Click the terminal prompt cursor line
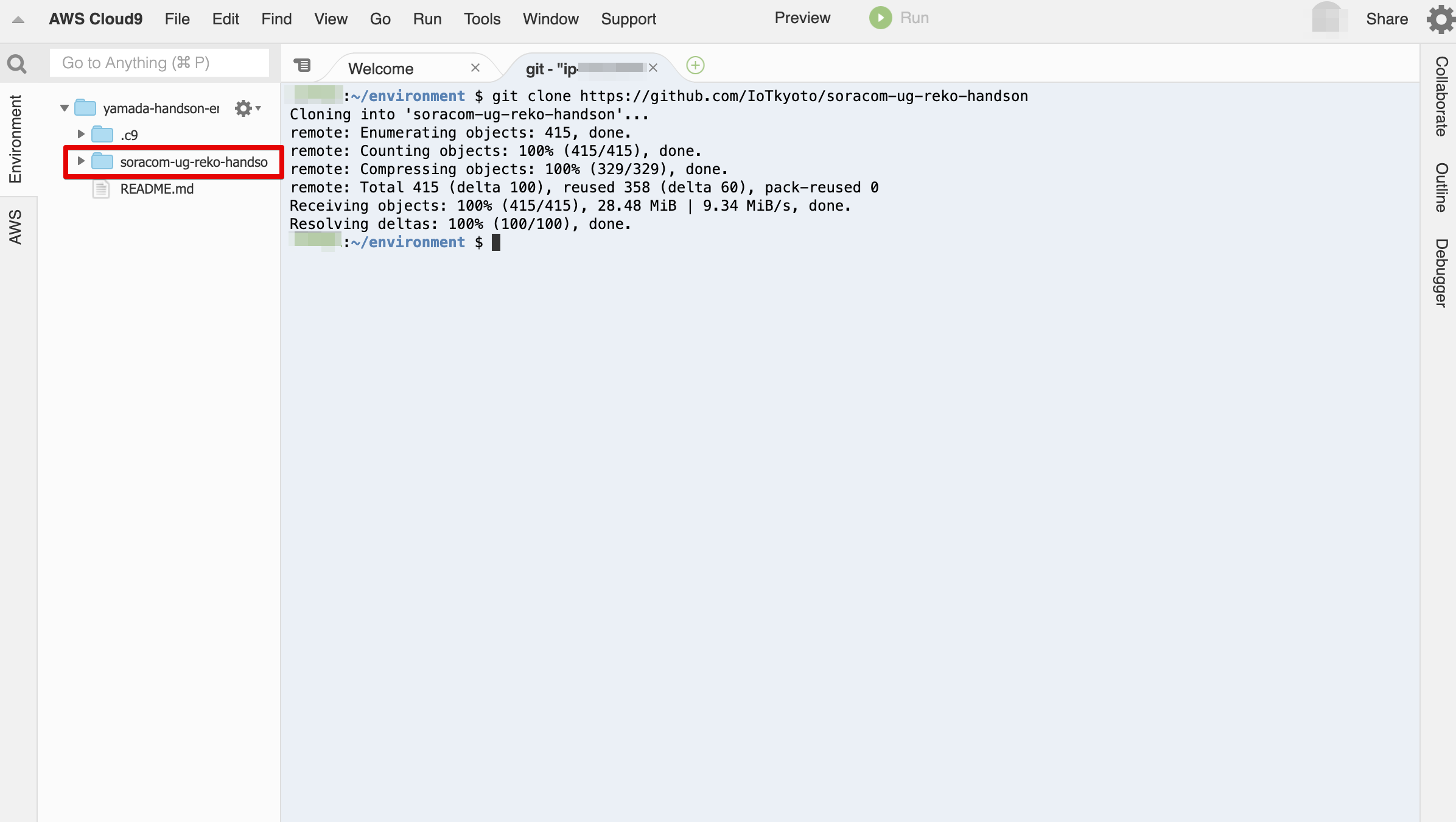Viewport: 1456px width, 822px height. 394,242
